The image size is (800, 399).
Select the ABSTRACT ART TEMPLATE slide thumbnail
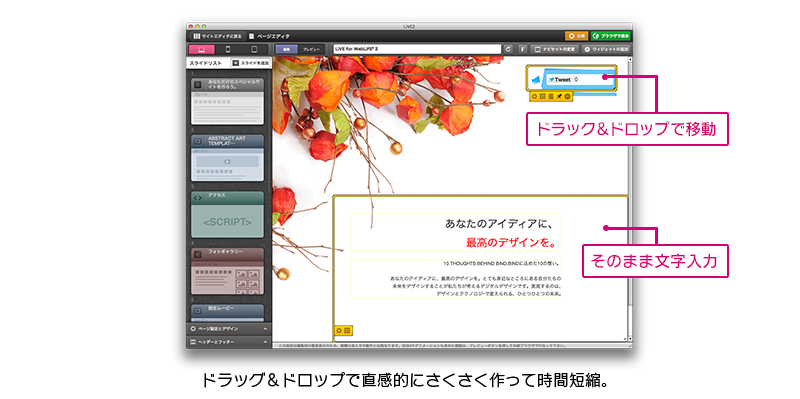(227, 158)
